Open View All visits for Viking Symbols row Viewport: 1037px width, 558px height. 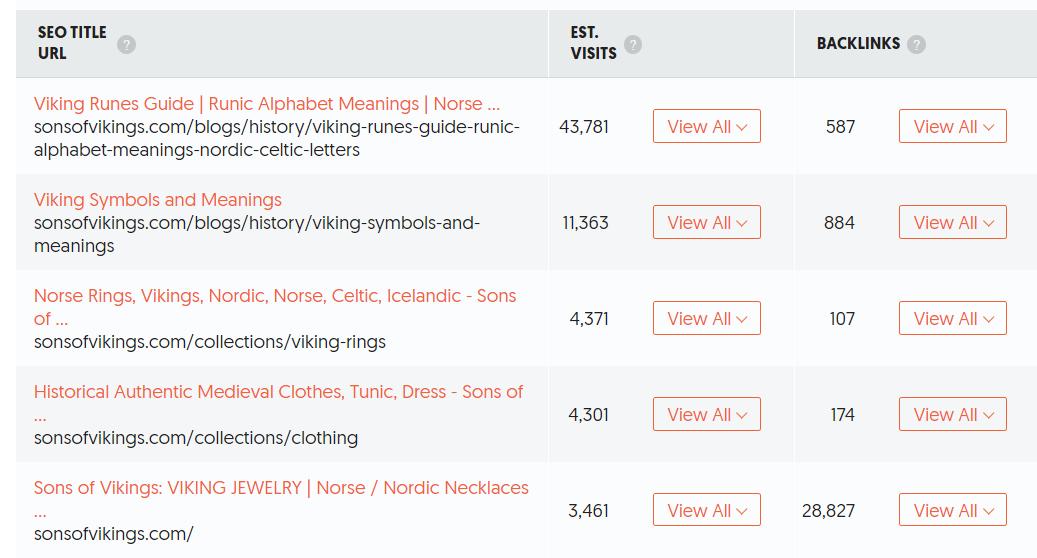click(706, 223)
